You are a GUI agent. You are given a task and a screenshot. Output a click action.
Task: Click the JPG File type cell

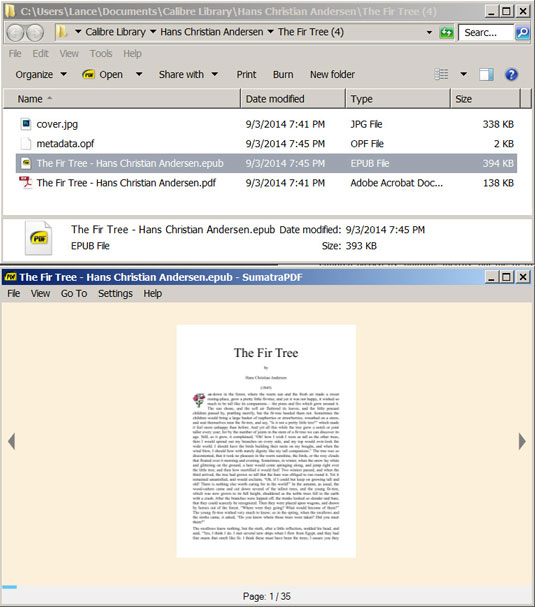(366, 124)
